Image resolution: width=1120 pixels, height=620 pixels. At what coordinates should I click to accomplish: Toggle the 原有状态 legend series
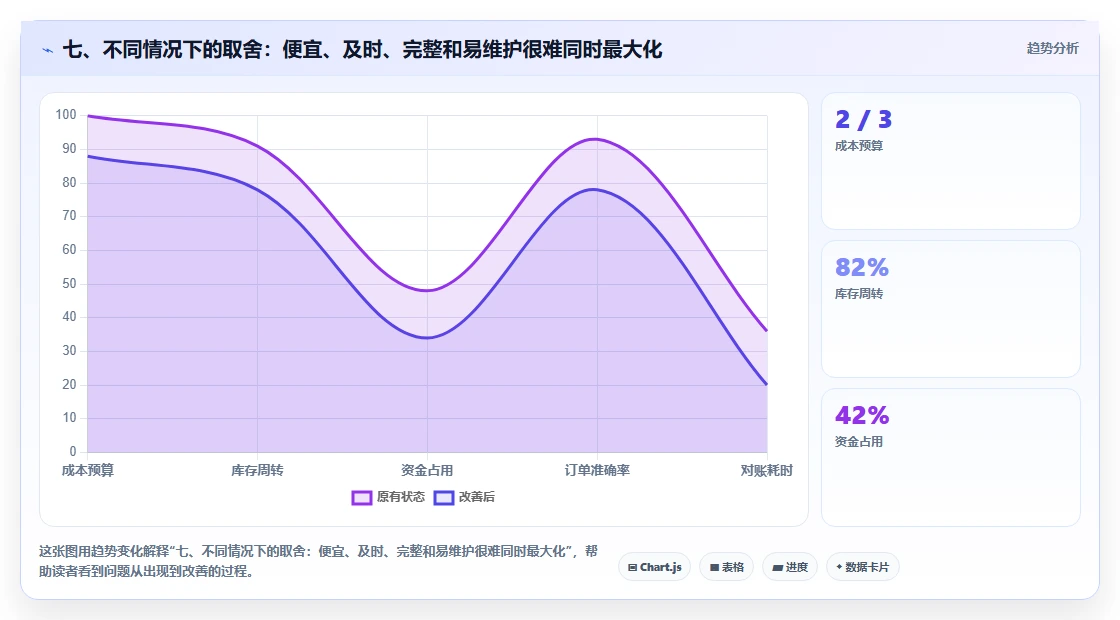tap(388, 497)
